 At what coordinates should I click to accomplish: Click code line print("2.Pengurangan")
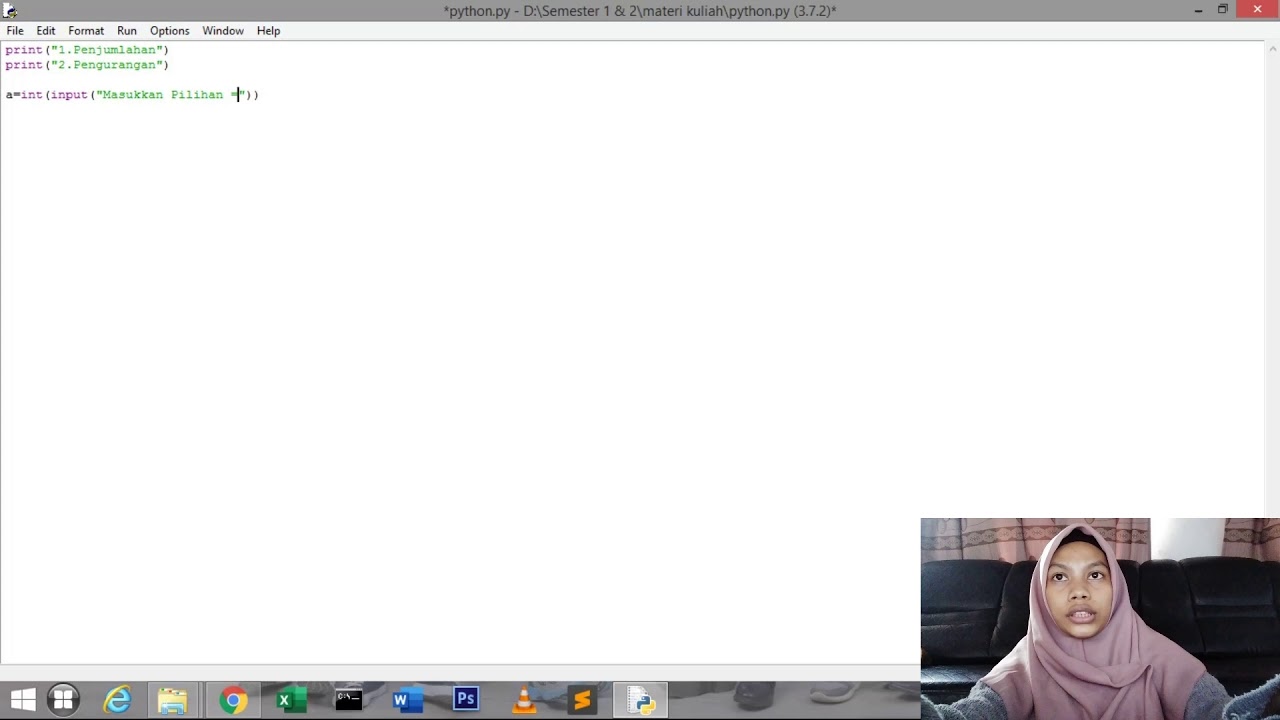pos(87,65)
